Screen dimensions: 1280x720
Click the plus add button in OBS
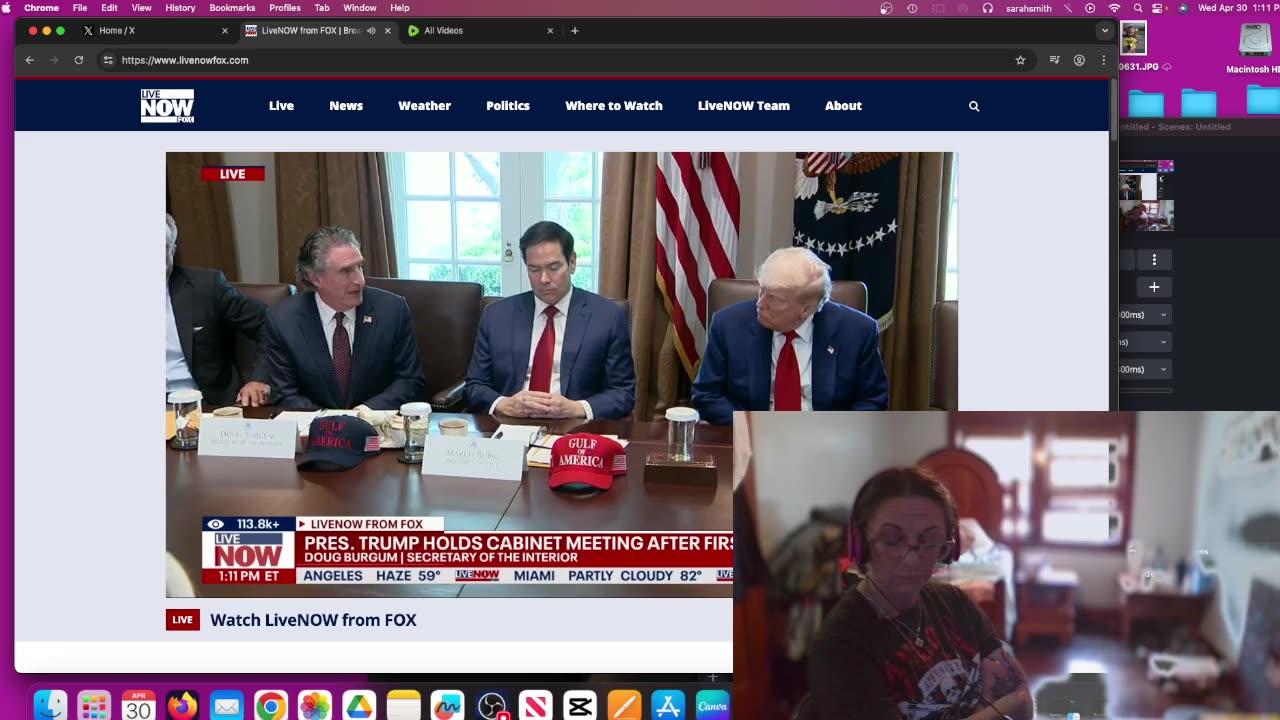pos(1154,287)
